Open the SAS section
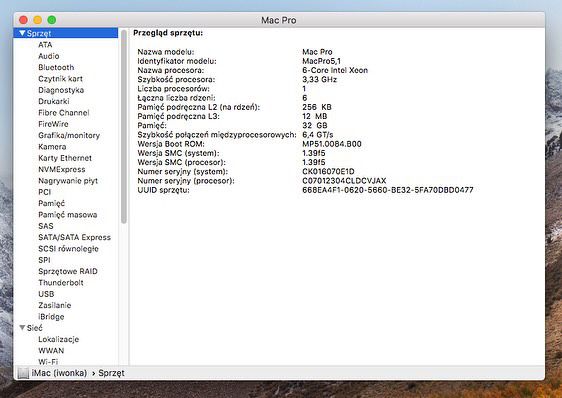This screenshot has width=562, height=398. [x=46, y=226]
